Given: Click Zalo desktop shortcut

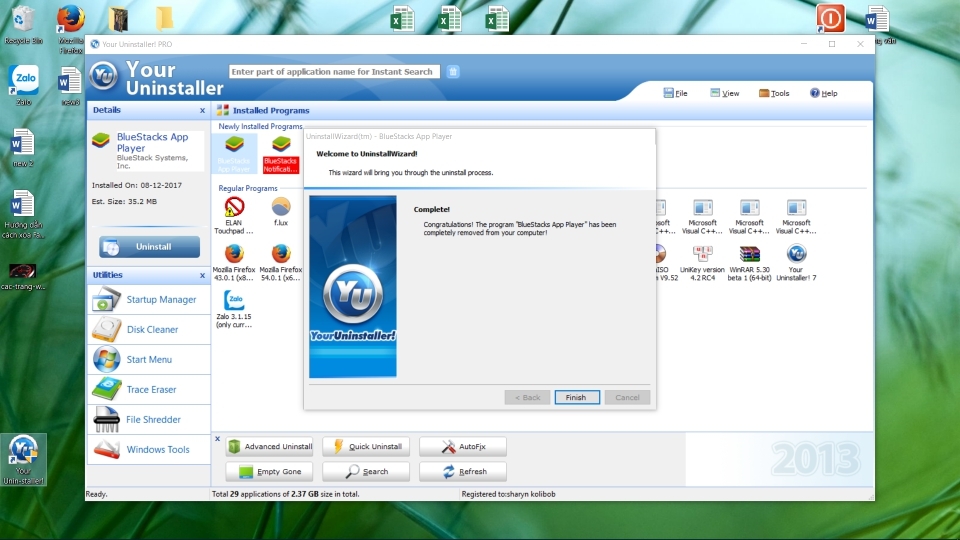Looking at the screenshot, I should (24, 84).
